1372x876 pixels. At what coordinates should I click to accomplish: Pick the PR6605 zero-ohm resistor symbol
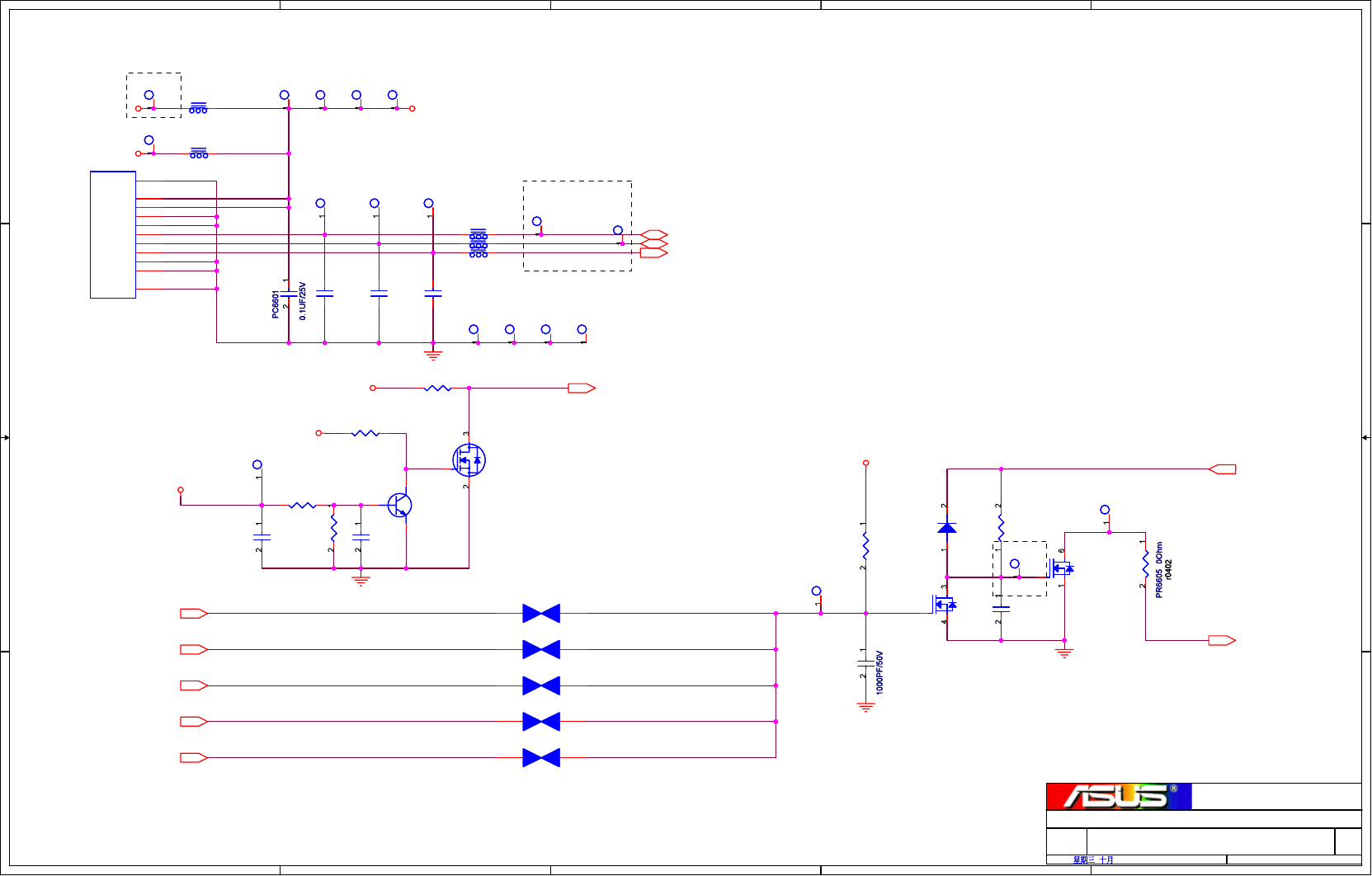[1145, 565]
